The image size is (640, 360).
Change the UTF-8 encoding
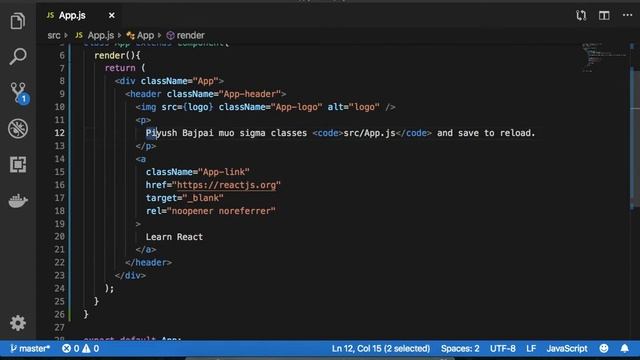pyautogui.click(x=502, y=349)
